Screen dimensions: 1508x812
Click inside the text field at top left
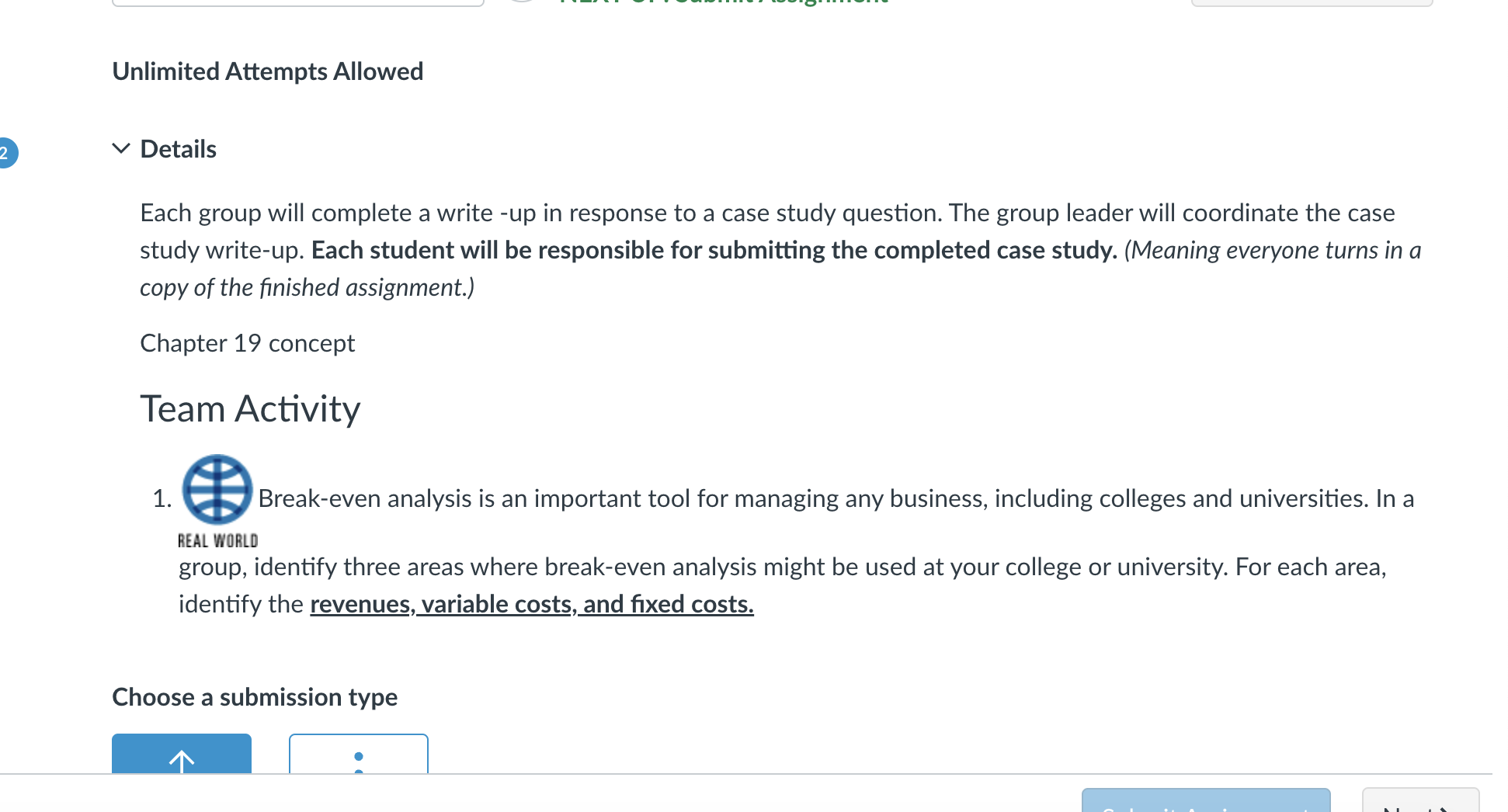pyautogui.click(x=297, y=2)
